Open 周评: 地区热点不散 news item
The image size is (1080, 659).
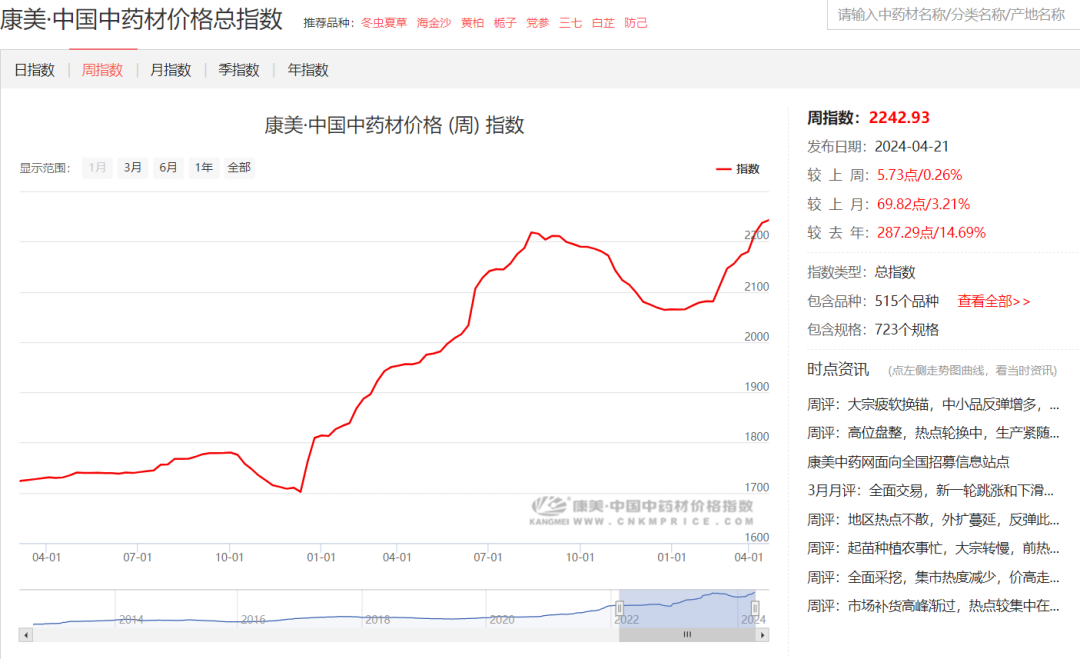point(933,519)
